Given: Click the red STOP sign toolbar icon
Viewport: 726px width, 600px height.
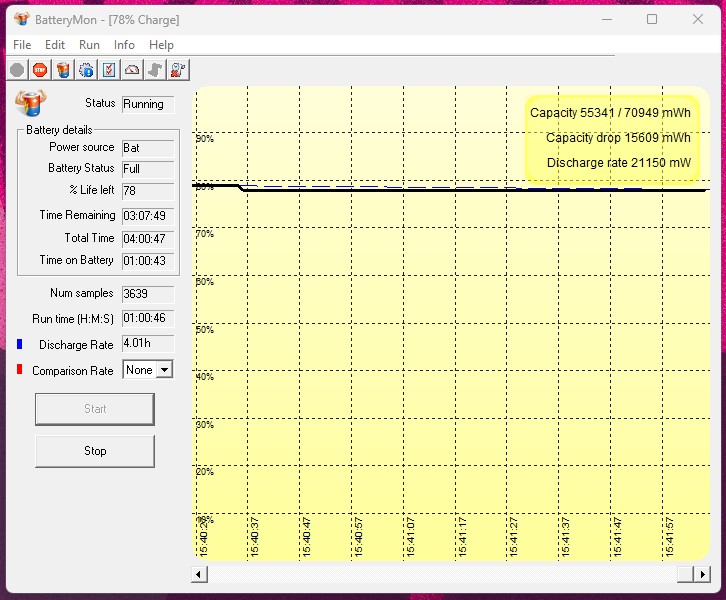Looking at the screenshot, I should [x=40, y=70].
